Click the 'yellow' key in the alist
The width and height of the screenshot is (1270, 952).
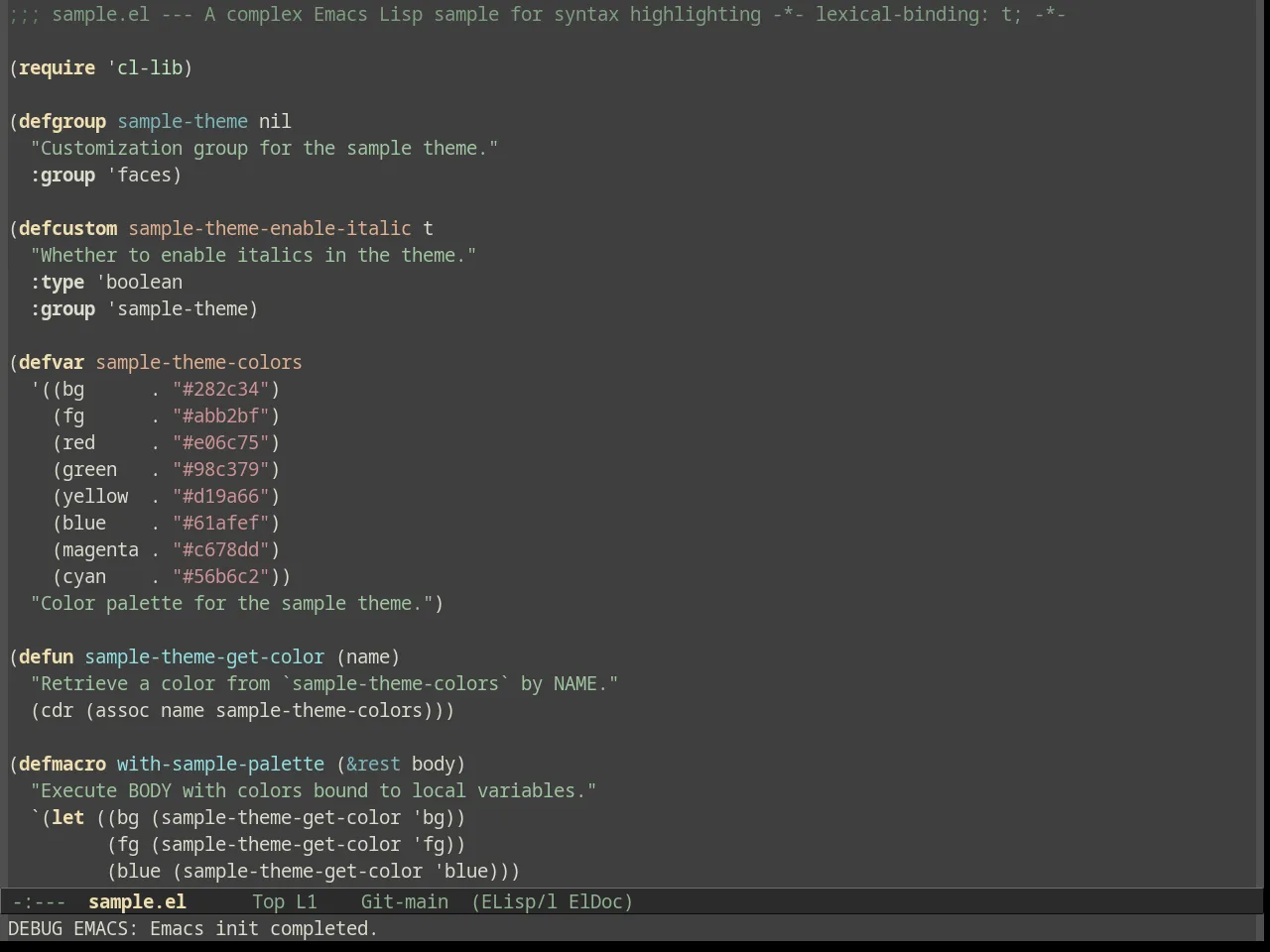tap(95, 496)
